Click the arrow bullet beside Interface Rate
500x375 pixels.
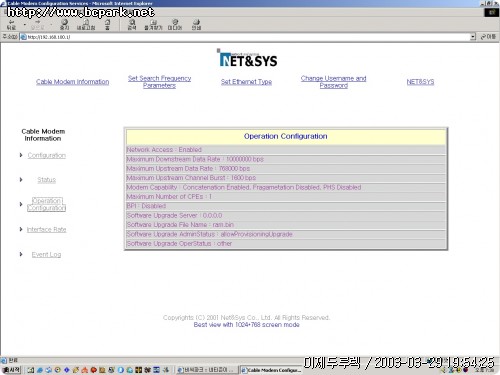point(21,229)
